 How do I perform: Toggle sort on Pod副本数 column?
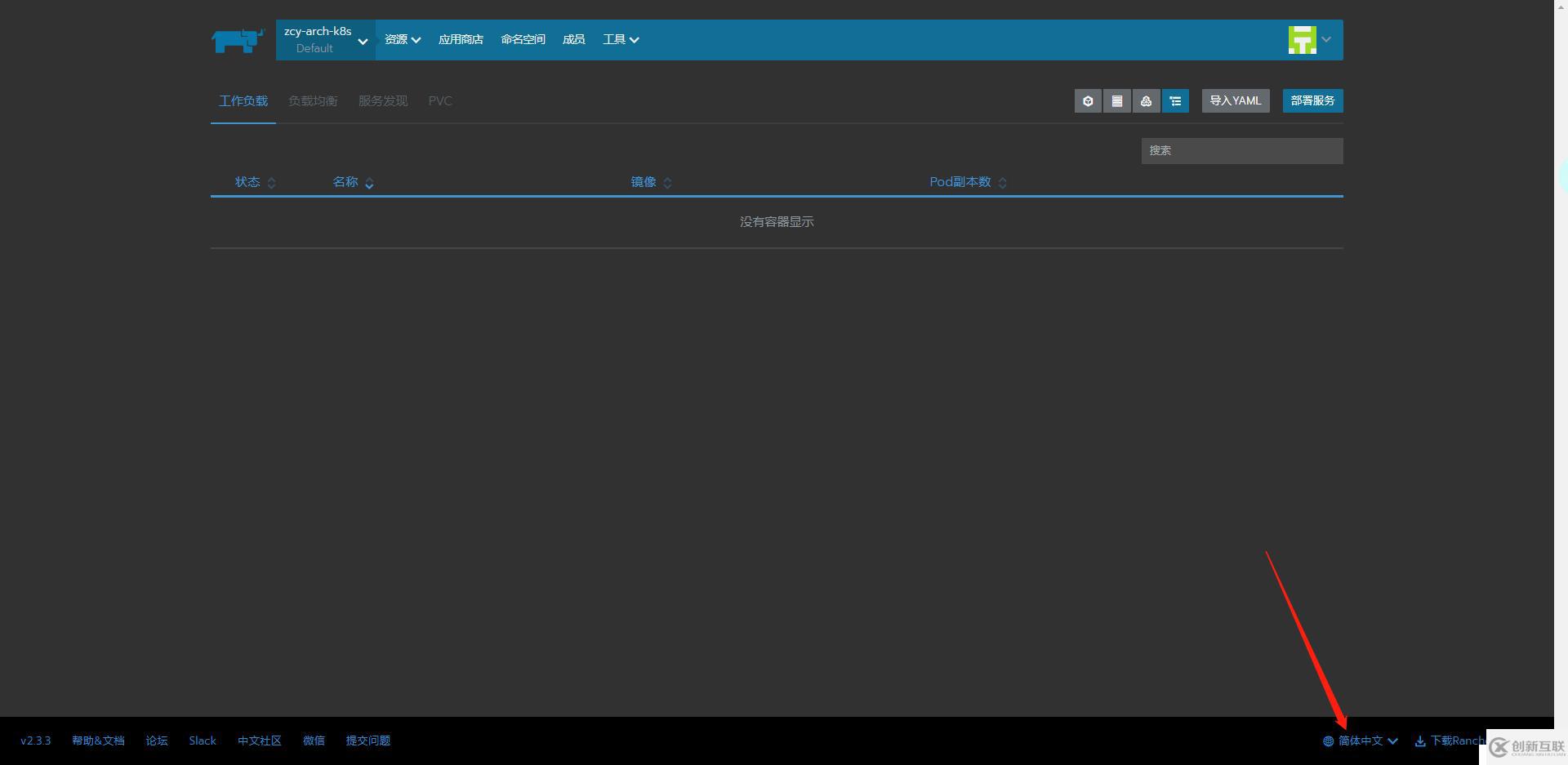pyautogui.click(x=1003, y=182)
